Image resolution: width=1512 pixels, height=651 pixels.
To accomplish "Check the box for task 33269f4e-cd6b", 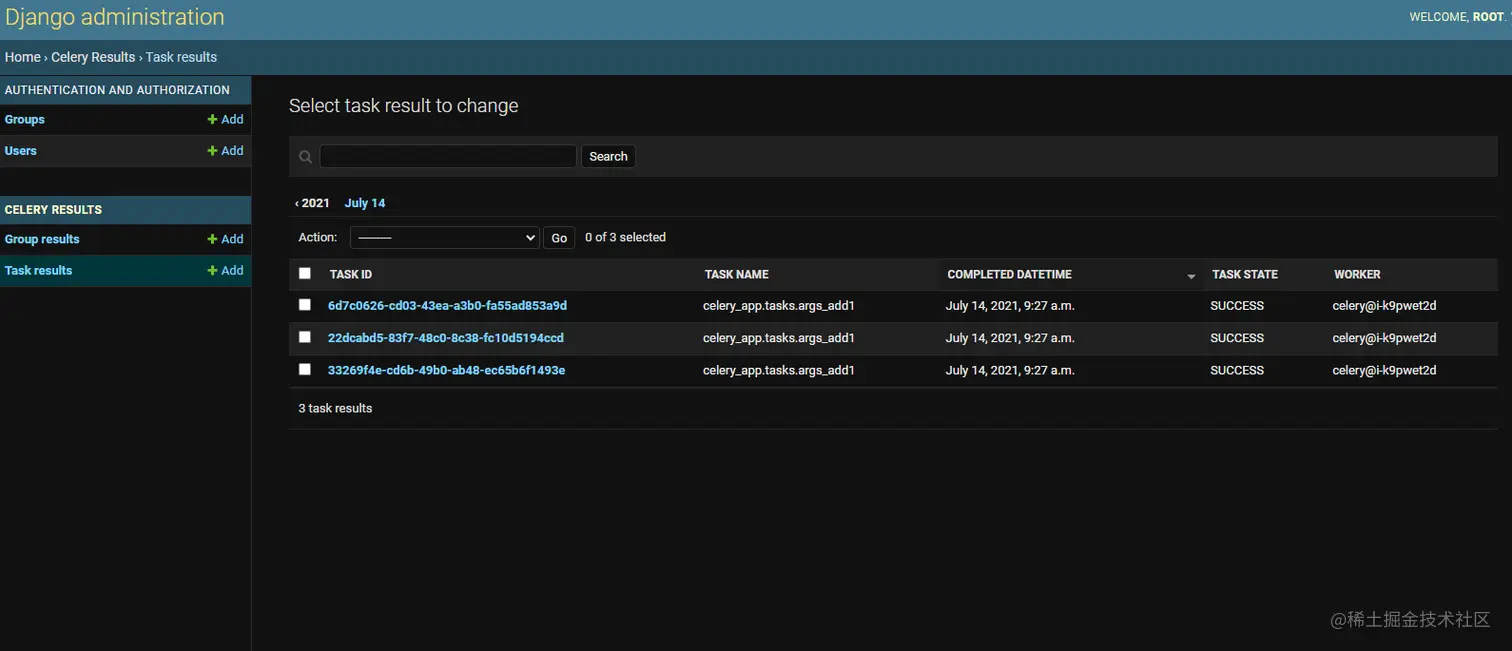I will tap(305, 369).
